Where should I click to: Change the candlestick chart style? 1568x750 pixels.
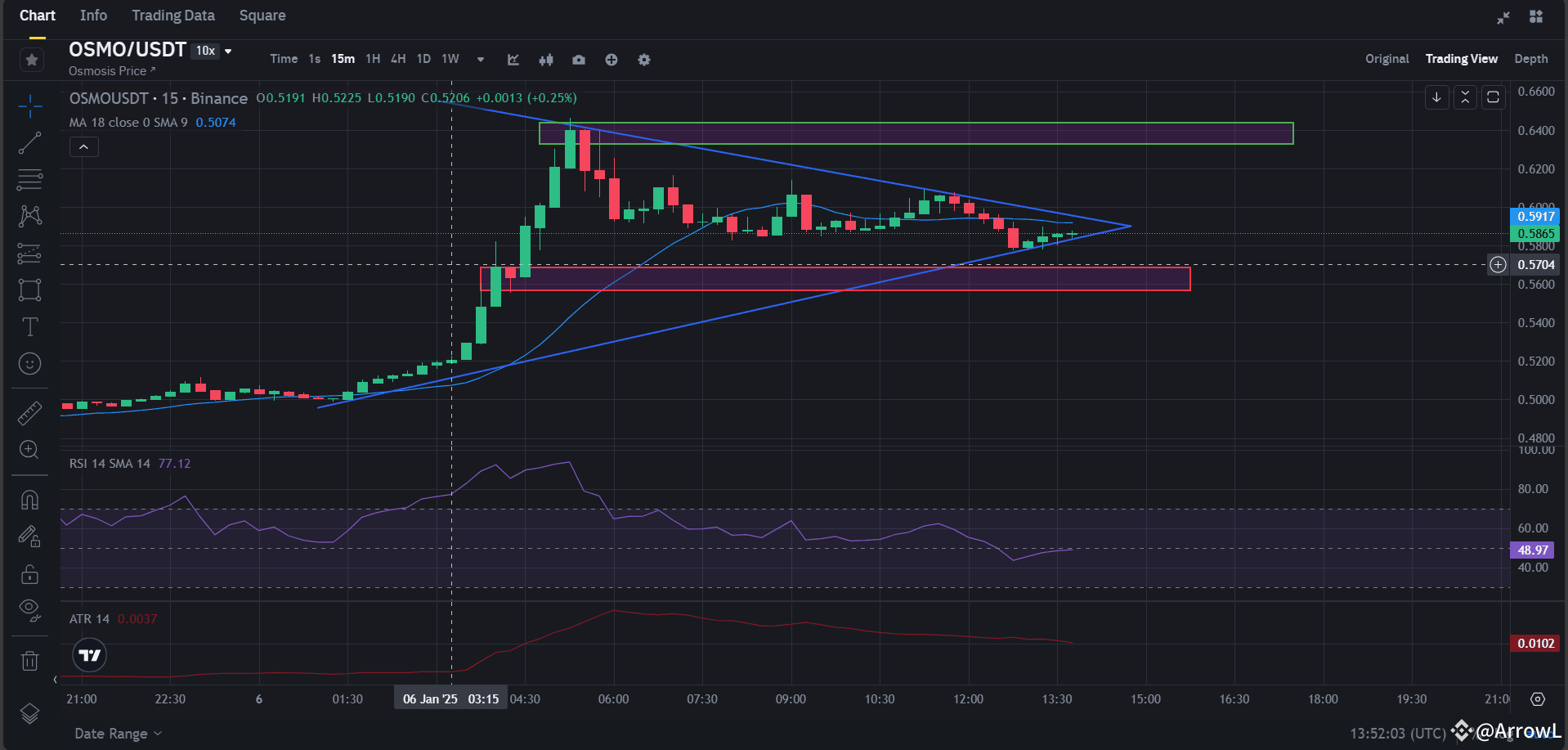(x=546, y=60)
